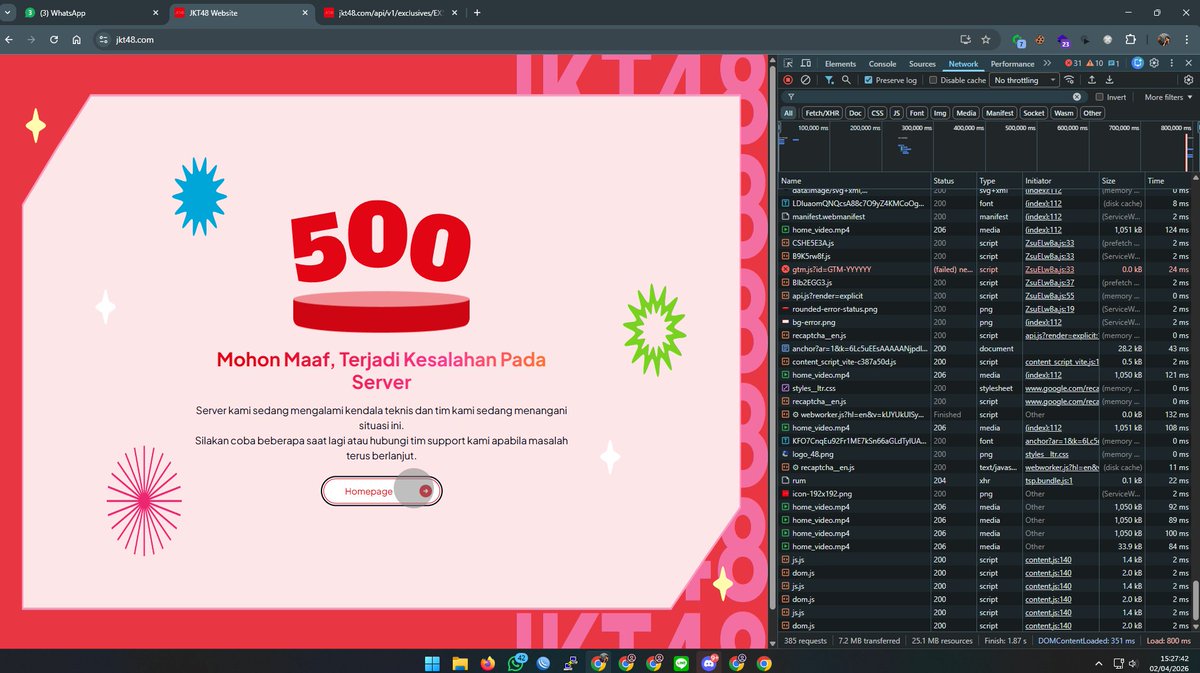The image size is (1200, 673).
Task: Switch to the Console tab
Action: pos(882,63)
